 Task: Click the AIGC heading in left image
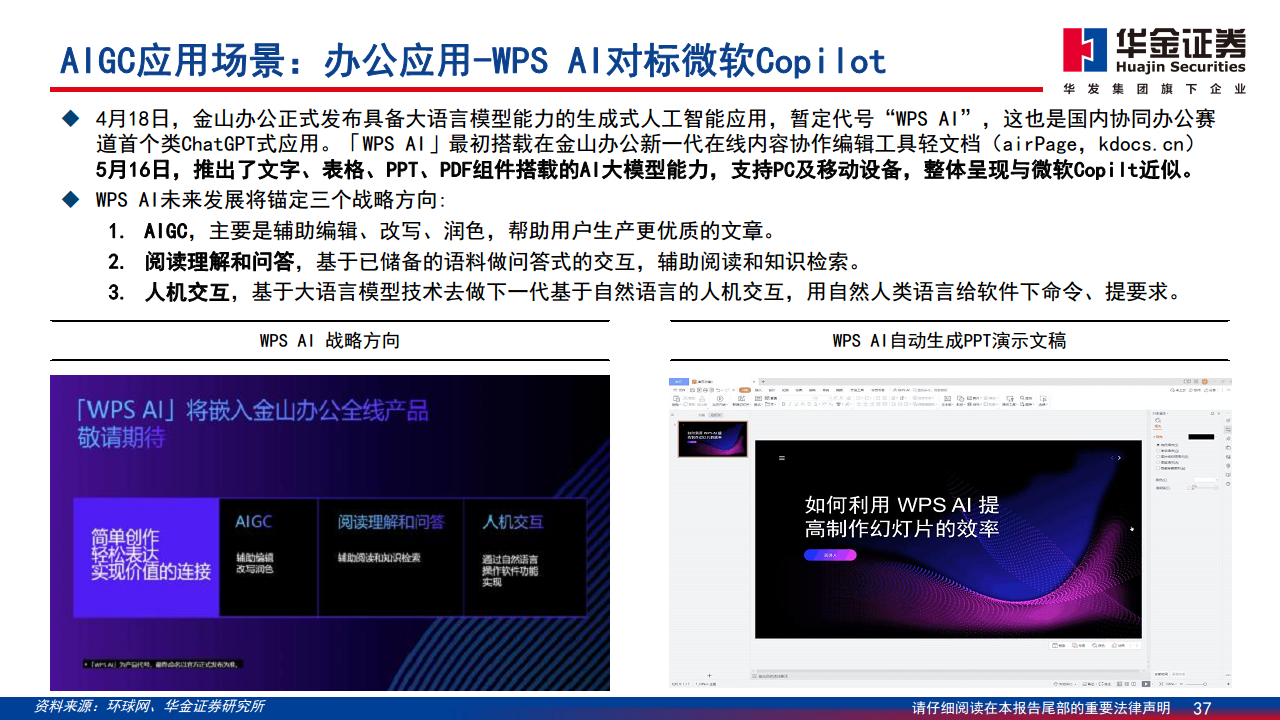tap(254, 521)
